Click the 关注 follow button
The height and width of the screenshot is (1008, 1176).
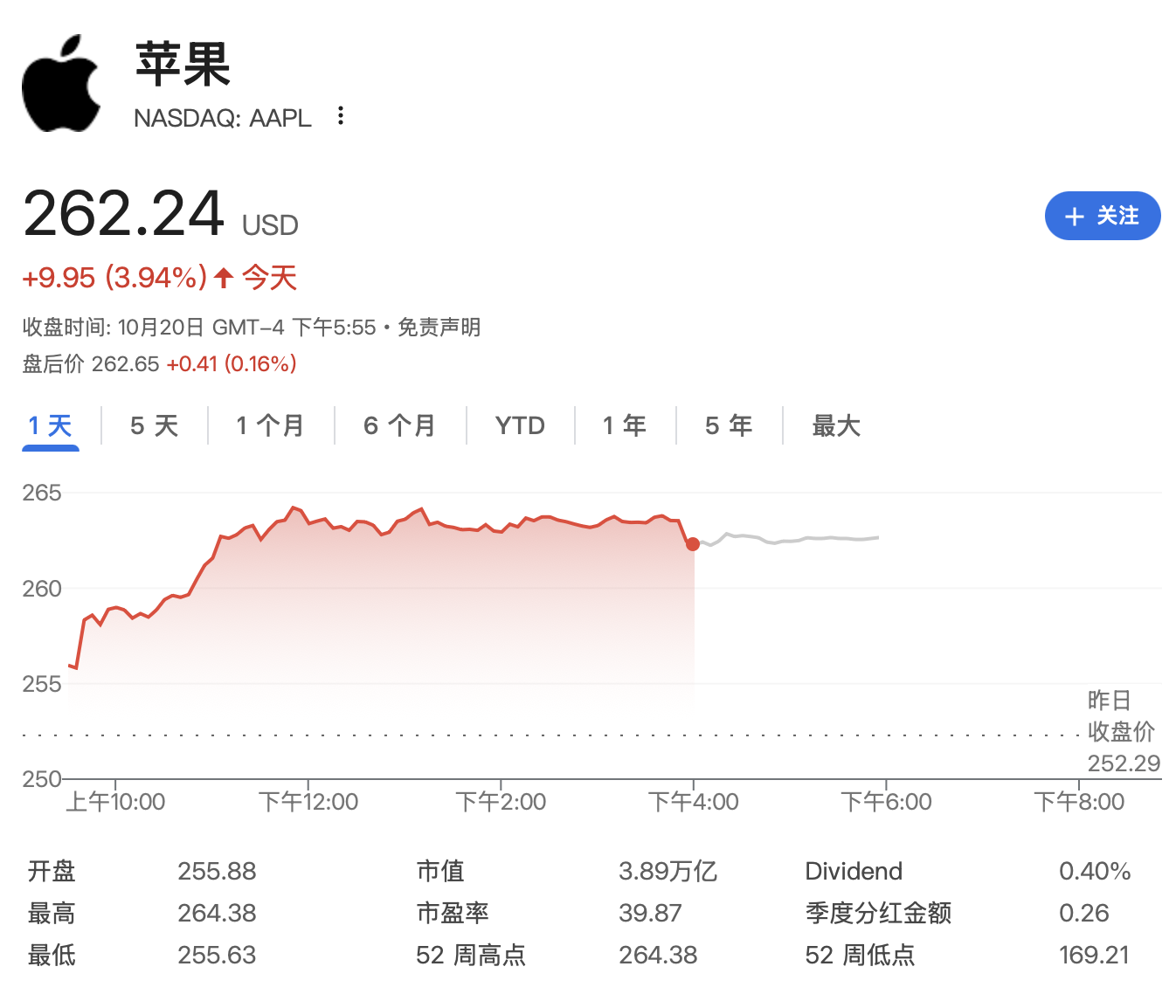(x=1103, y=216)
